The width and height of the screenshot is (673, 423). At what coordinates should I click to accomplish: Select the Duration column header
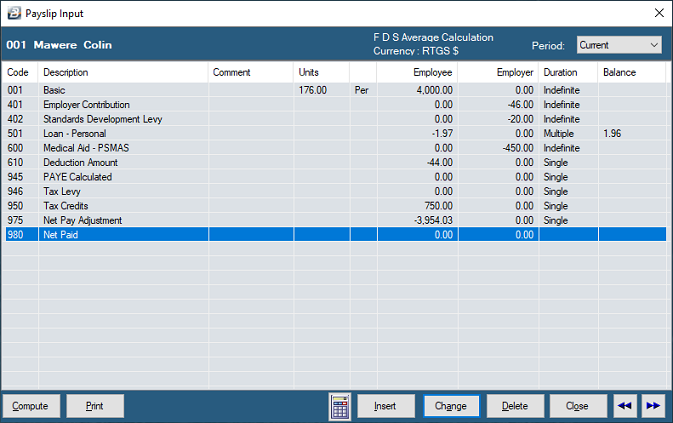[568, 73]
